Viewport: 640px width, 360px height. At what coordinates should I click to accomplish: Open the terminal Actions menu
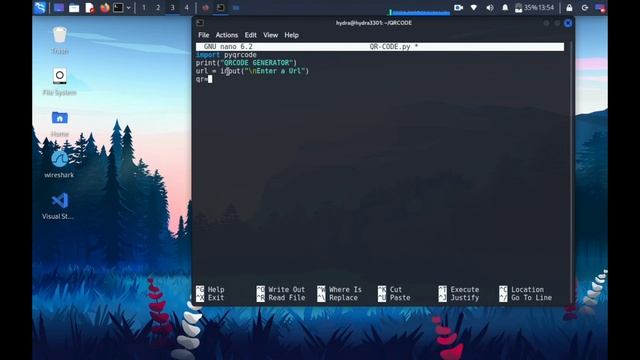click(x=227, y=35)
